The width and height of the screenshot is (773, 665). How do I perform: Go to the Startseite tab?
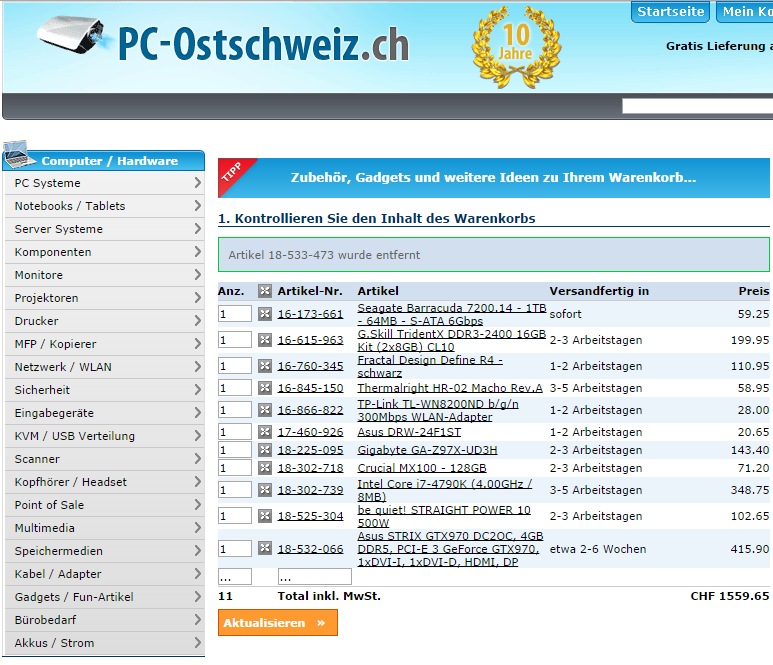coord(670,12)
